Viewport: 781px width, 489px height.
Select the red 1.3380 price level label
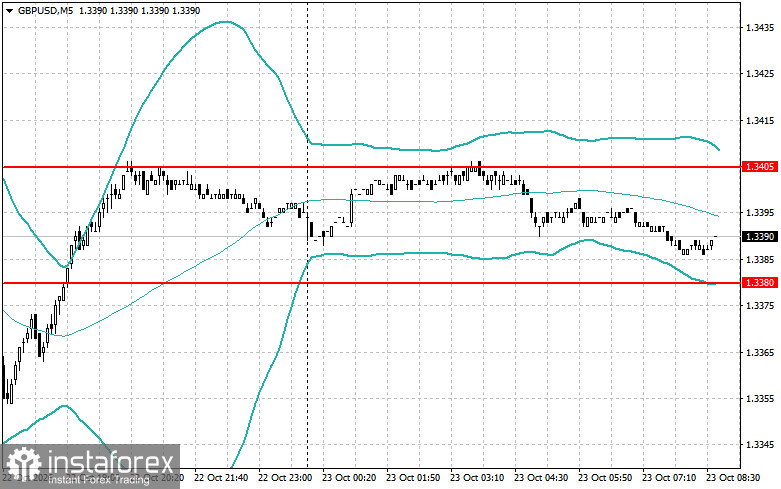760,283
